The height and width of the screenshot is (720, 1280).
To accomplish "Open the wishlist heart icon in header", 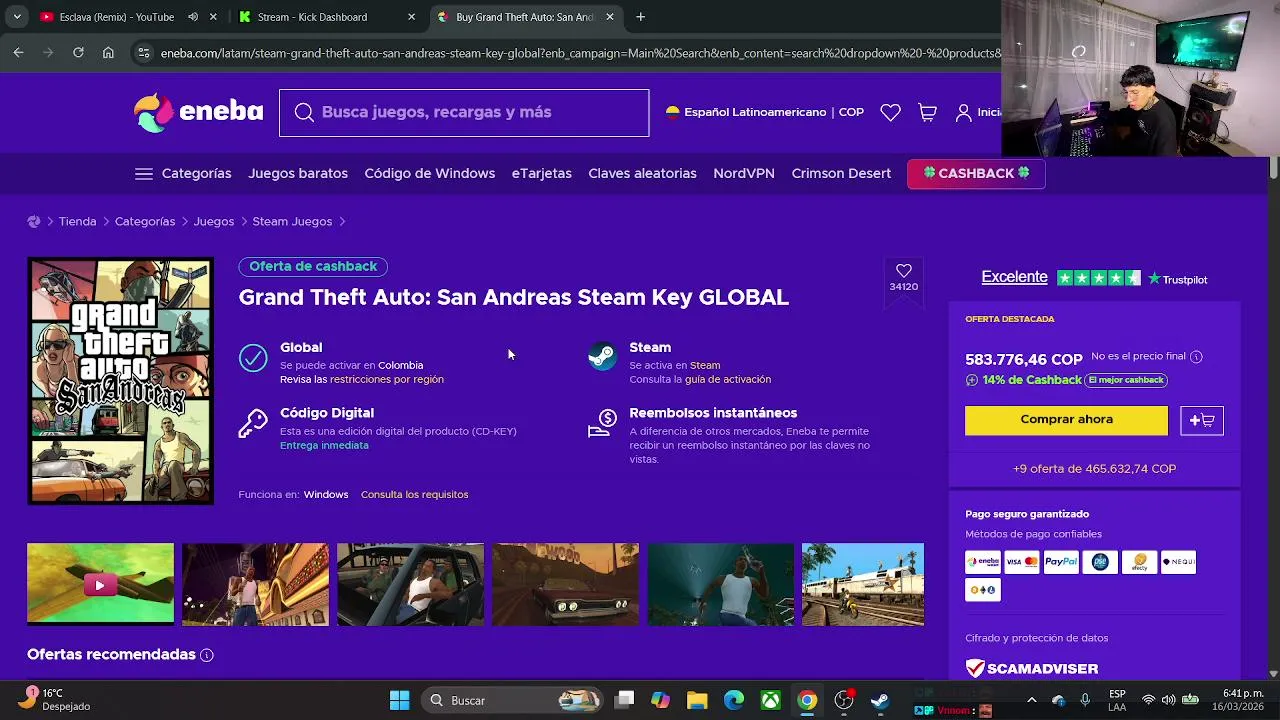I will (890, 113).
